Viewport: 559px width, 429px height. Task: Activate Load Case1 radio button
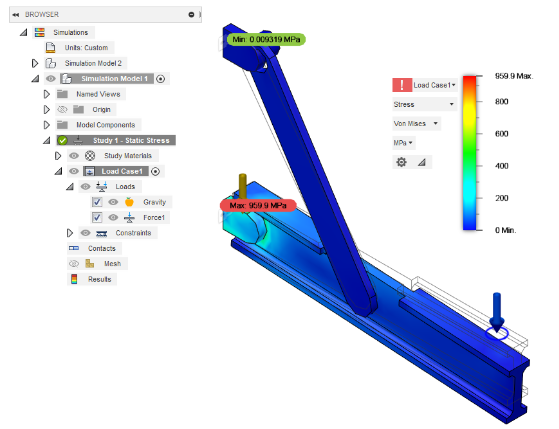pos(155,172)
